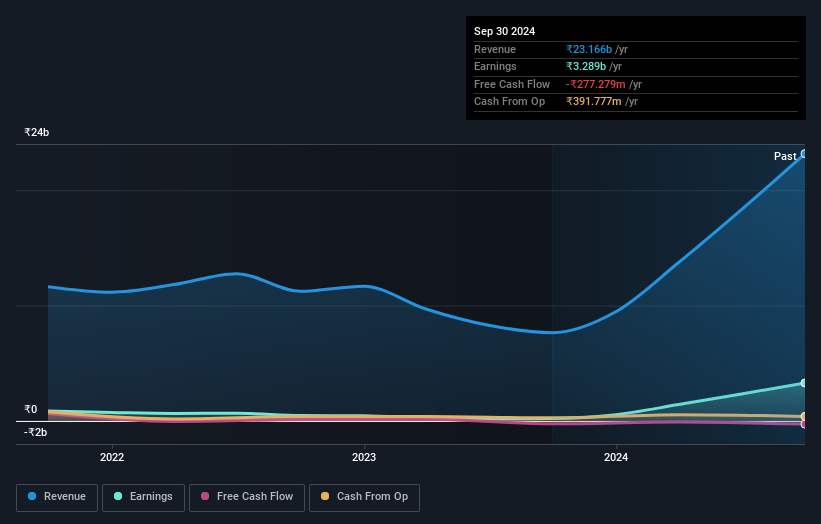
Task: Click the Earnings end-point marker on chart
Action: 804,383
